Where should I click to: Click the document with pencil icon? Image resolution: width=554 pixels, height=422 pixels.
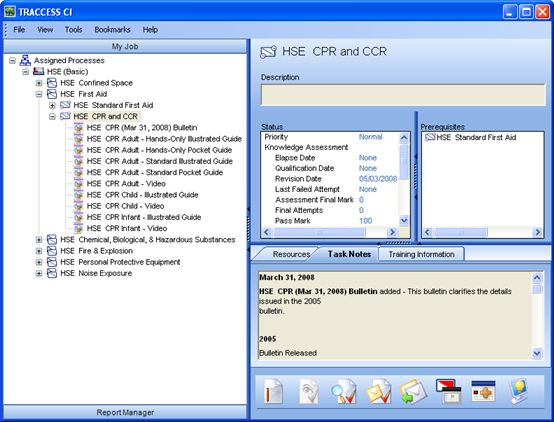tap(273, 391)
